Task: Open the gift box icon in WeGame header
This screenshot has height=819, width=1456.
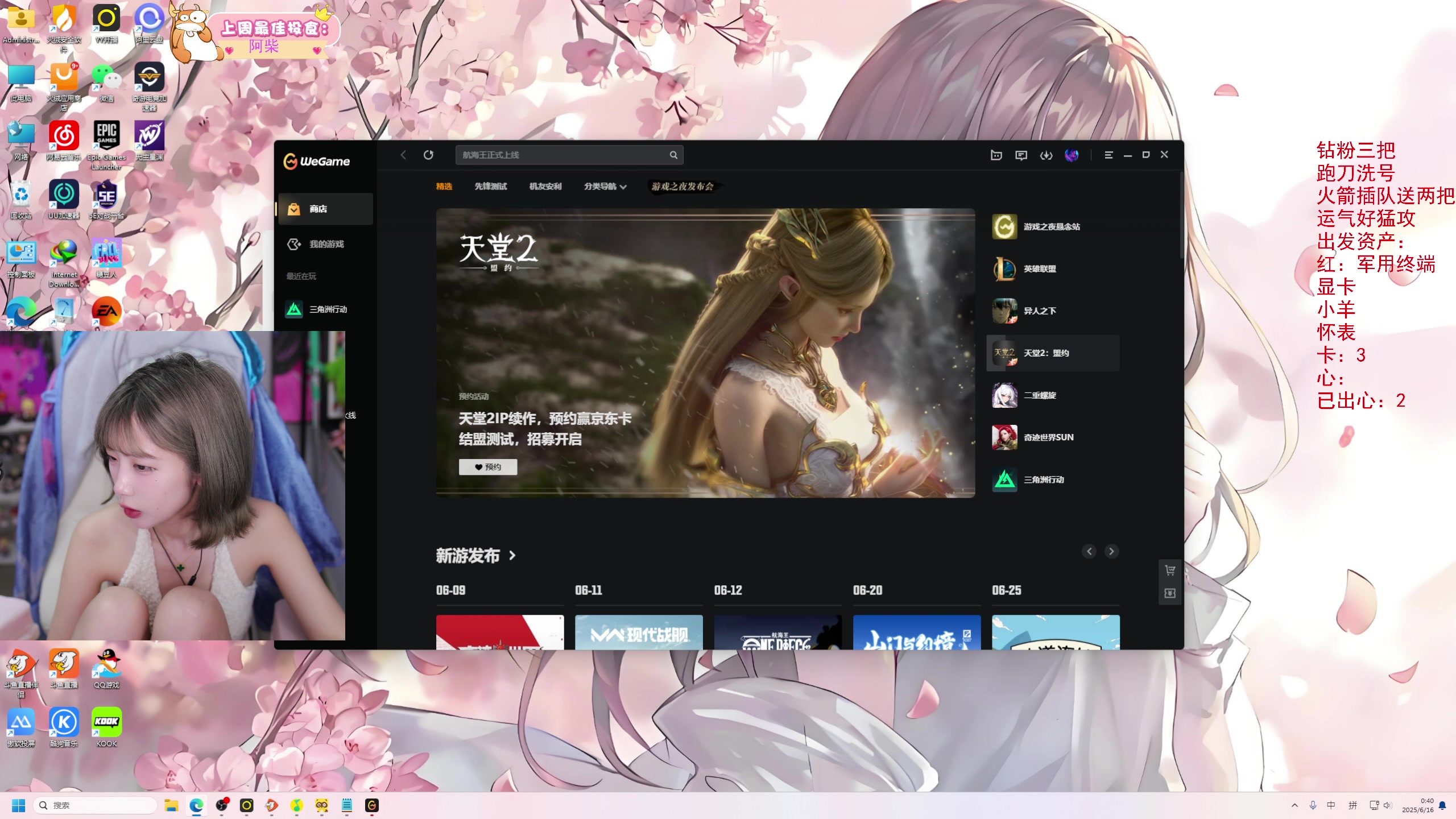Action: click(996, 155)
